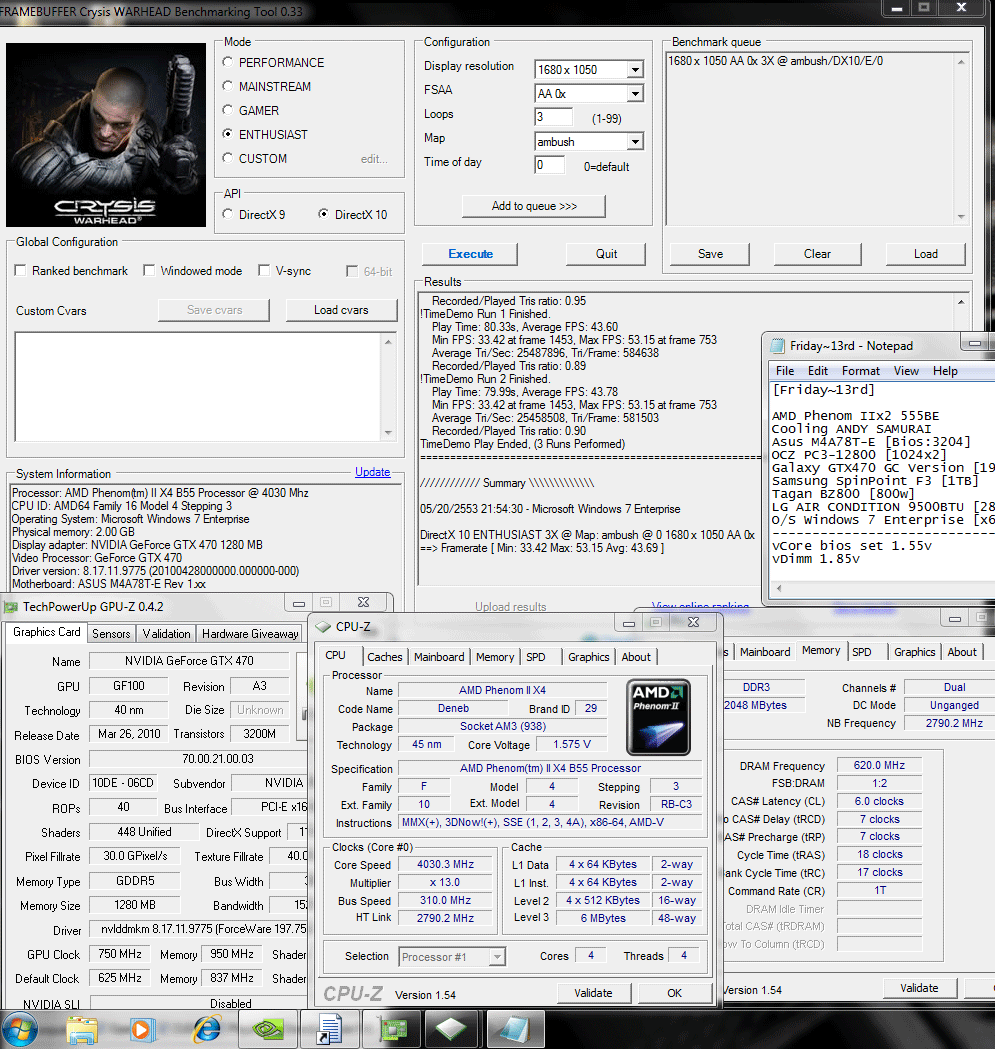Open Internet Explorer from the taskbar
Viewport: 995px width, 1049px height.
pyautogui.click(x=207, y=1030)
